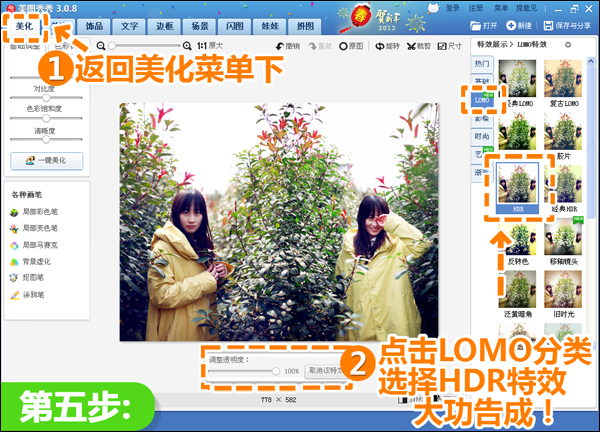
Task: Expand the 特效展示 LOMO特效 dropdown arrow
Action: click(568, 45)
